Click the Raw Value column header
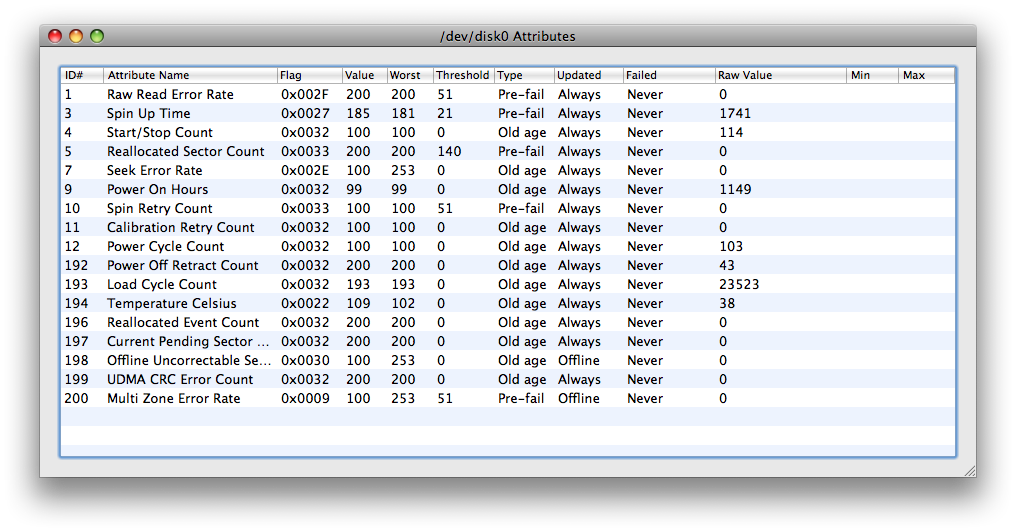1016x532 pixels. 781,75
